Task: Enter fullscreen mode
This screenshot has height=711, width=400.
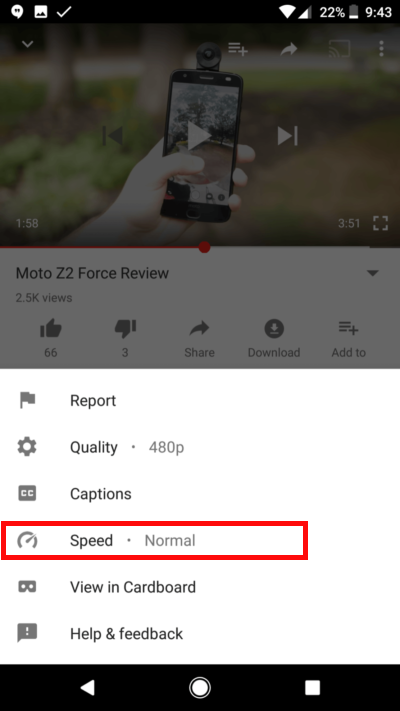Action: click(x=380, y=223)
